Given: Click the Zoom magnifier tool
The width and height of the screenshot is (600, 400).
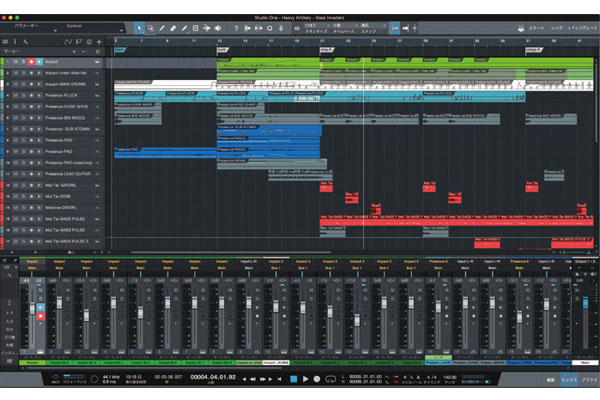Looking at the screenshot, I should [269, 28].
